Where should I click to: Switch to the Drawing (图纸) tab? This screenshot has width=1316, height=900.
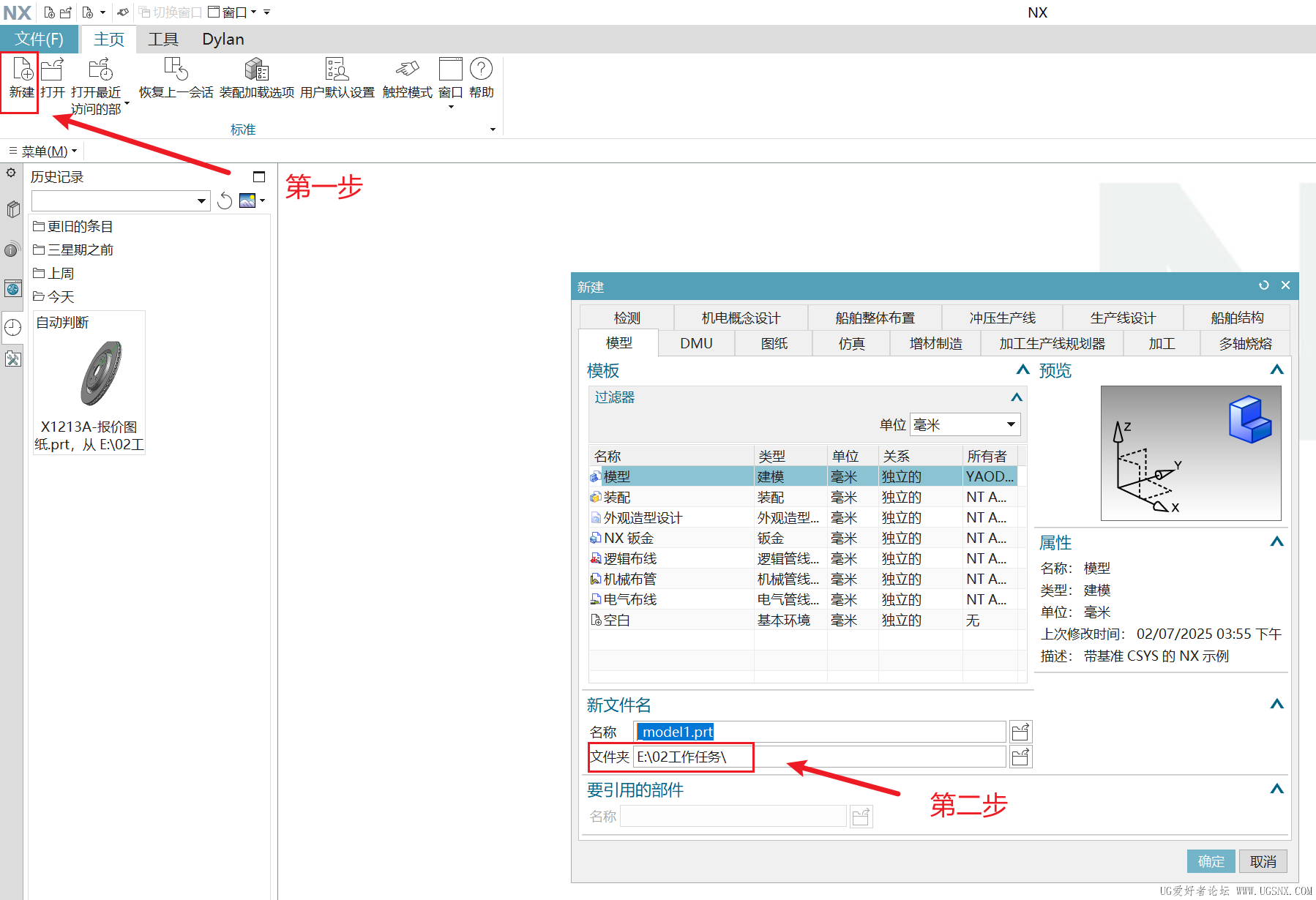(x=774, y=343)
